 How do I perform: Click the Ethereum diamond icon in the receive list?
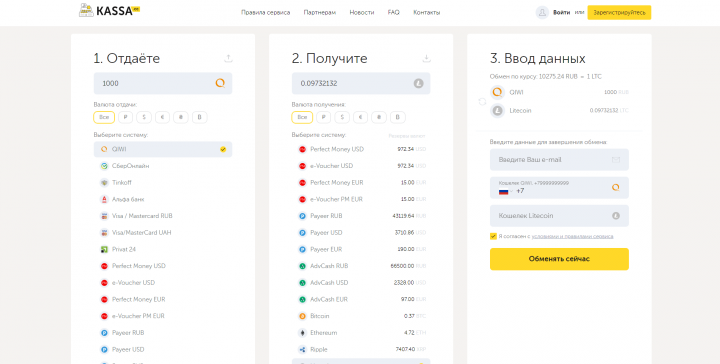coord(302,333)
